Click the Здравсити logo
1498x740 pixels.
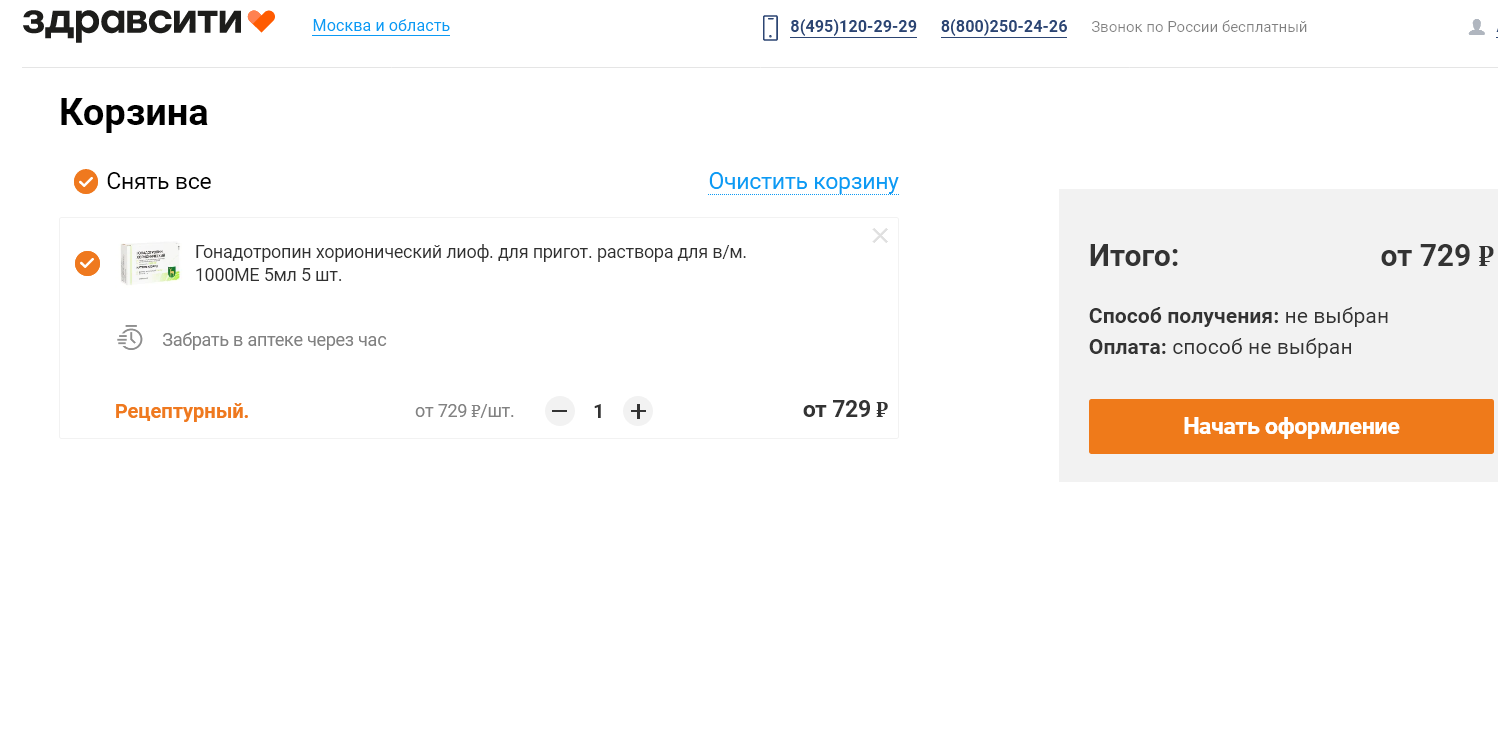(x=132, y=22)
